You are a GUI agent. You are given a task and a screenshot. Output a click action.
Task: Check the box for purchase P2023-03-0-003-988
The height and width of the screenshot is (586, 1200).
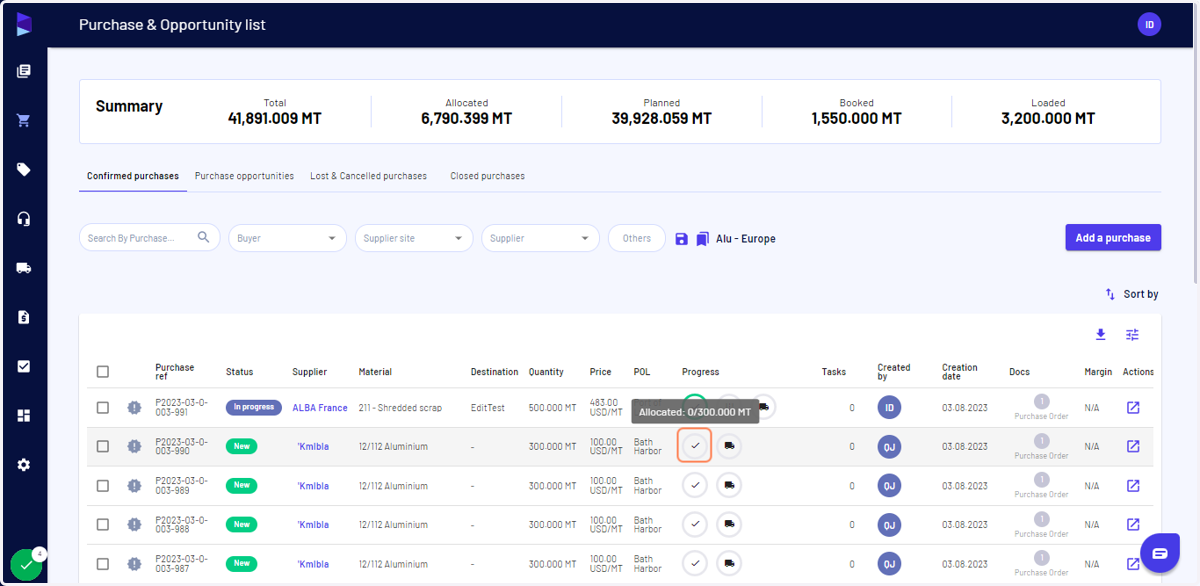[x=103, y=525]
